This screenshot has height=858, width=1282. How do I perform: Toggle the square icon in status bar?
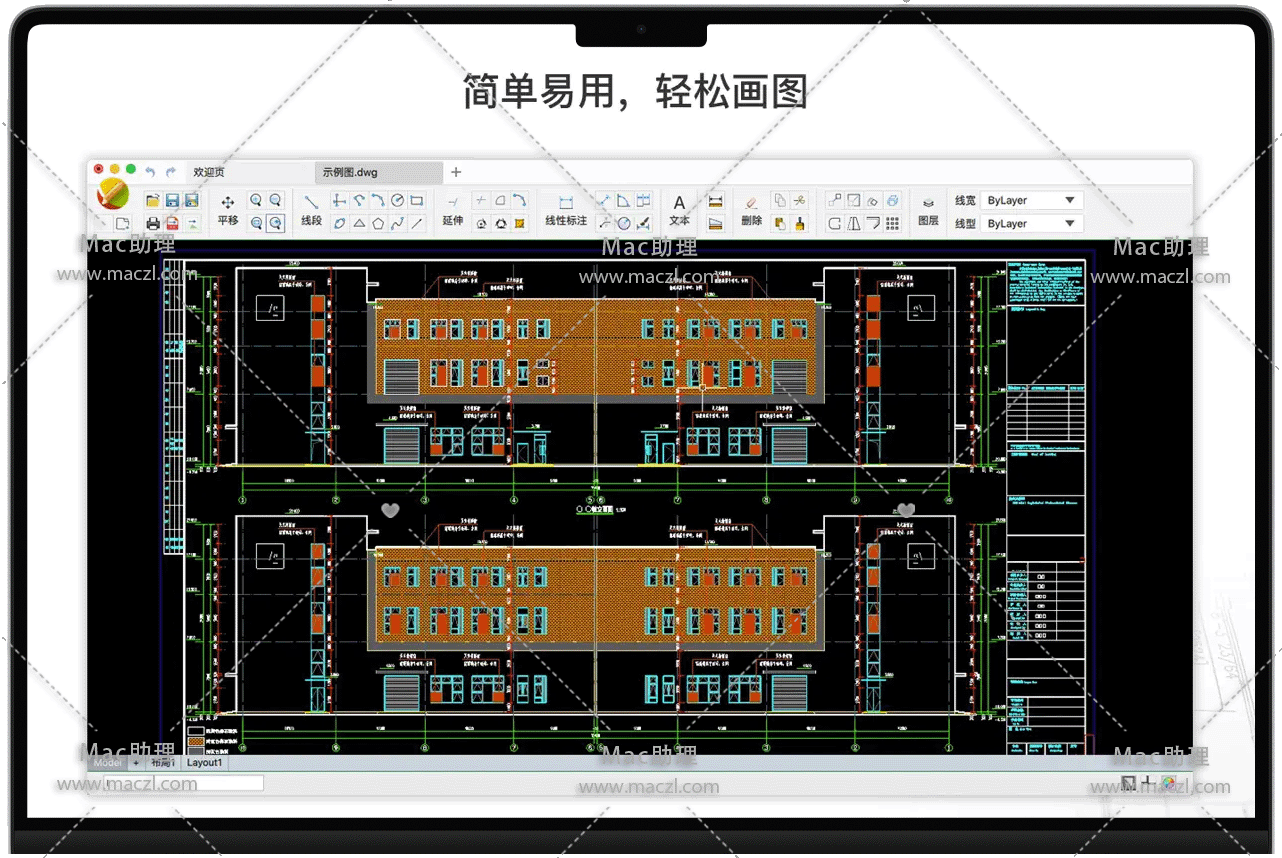[x=1129, y=783]
